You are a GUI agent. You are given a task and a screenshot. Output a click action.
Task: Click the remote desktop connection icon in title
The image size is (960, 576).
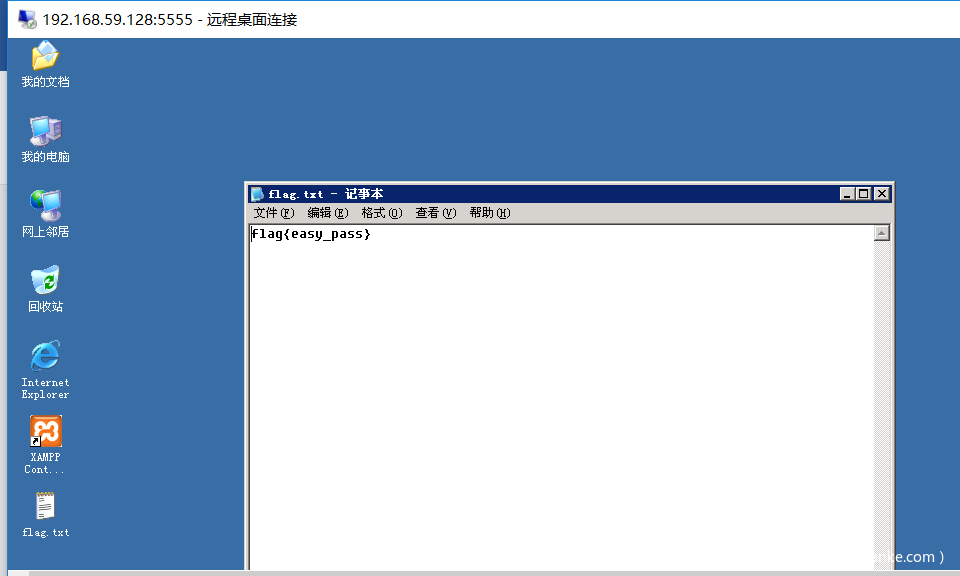pyautogui.click(x=27, y=20)
